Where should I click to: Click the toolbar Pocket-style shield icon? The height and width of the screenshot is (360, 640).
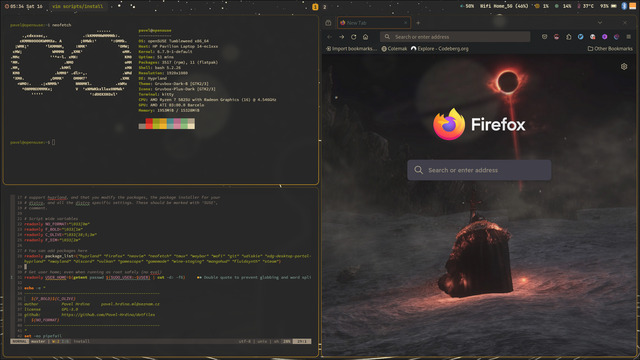pos(544,37)
